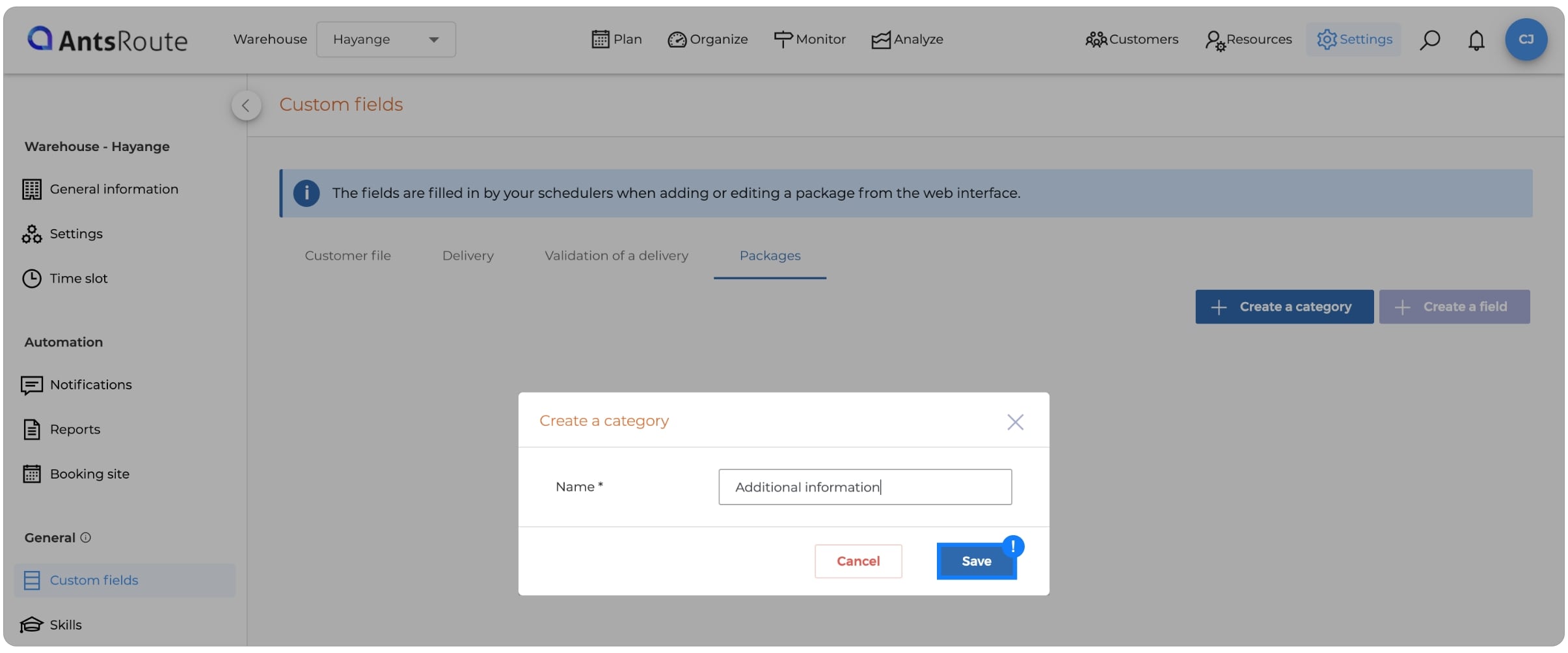Click the AntsRoute logo
This screenshot has height=653, width=1568.
[x=107, y=40]
